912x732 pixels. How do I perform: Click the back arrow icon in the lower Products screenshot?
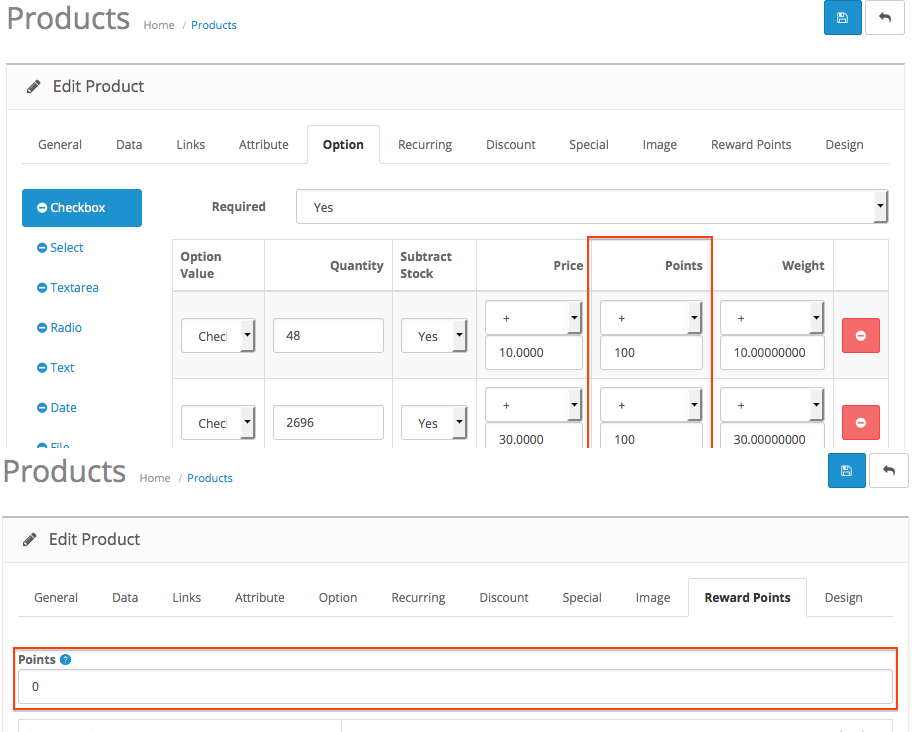tap(889, 470)
